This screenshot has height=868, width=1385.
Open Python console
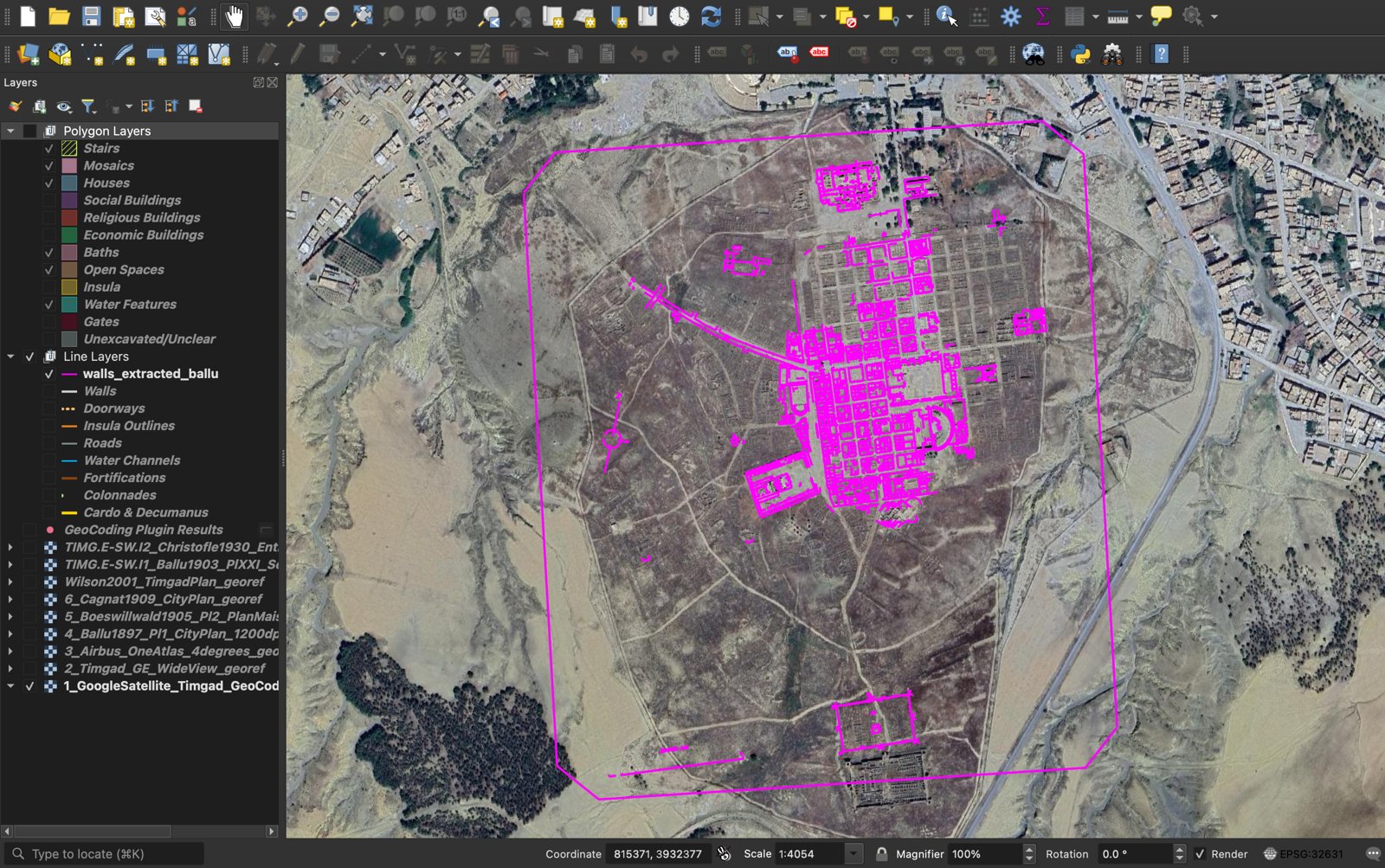[x=1080, y=55]
